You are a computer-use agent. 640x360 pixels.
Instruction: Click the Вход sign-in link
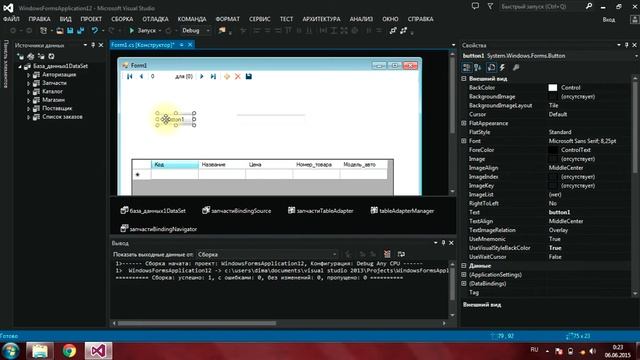[x=609, y=20]
